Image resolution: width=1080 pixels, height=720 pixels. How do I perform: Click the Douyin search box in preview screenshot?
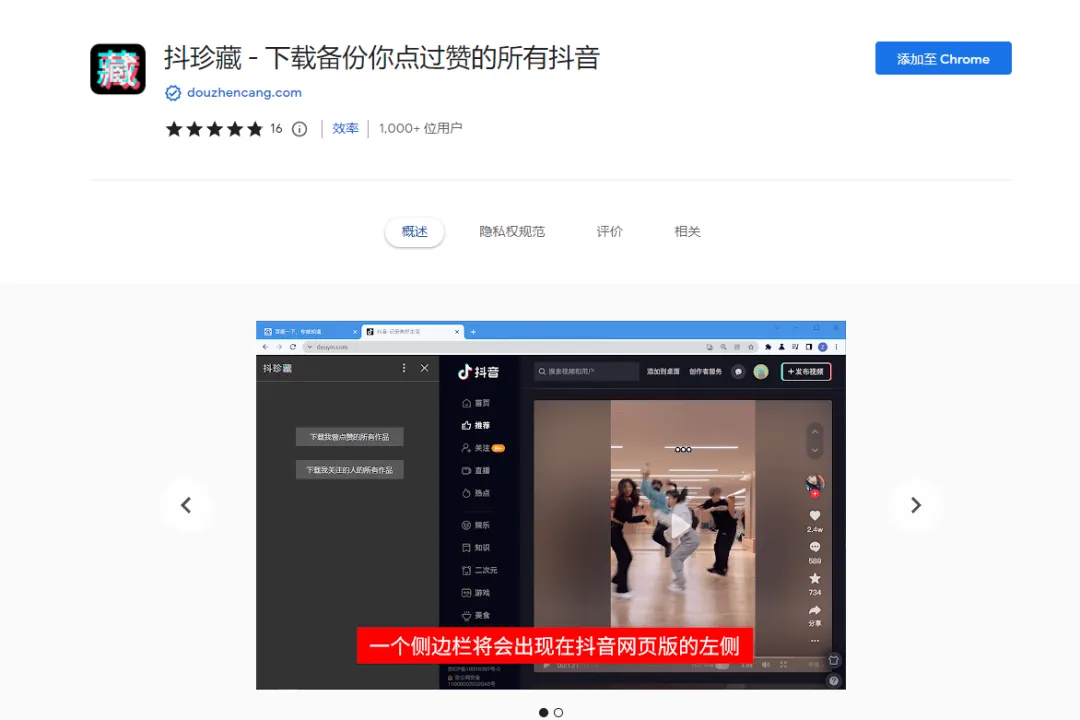click(586, 371)
